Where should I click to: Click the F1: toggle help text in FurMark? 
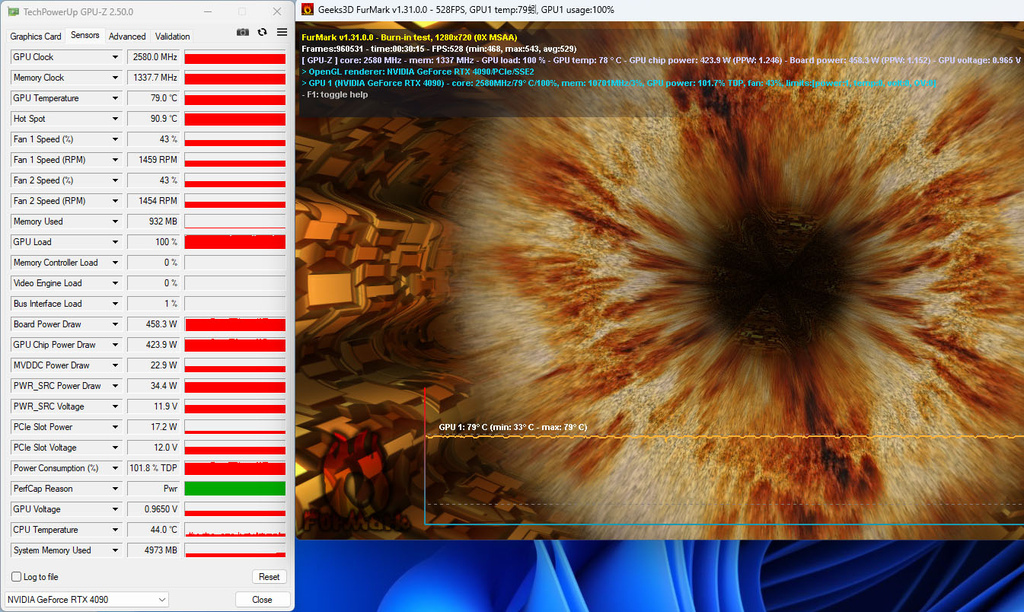pyautogui.click(x=334, y=95)
